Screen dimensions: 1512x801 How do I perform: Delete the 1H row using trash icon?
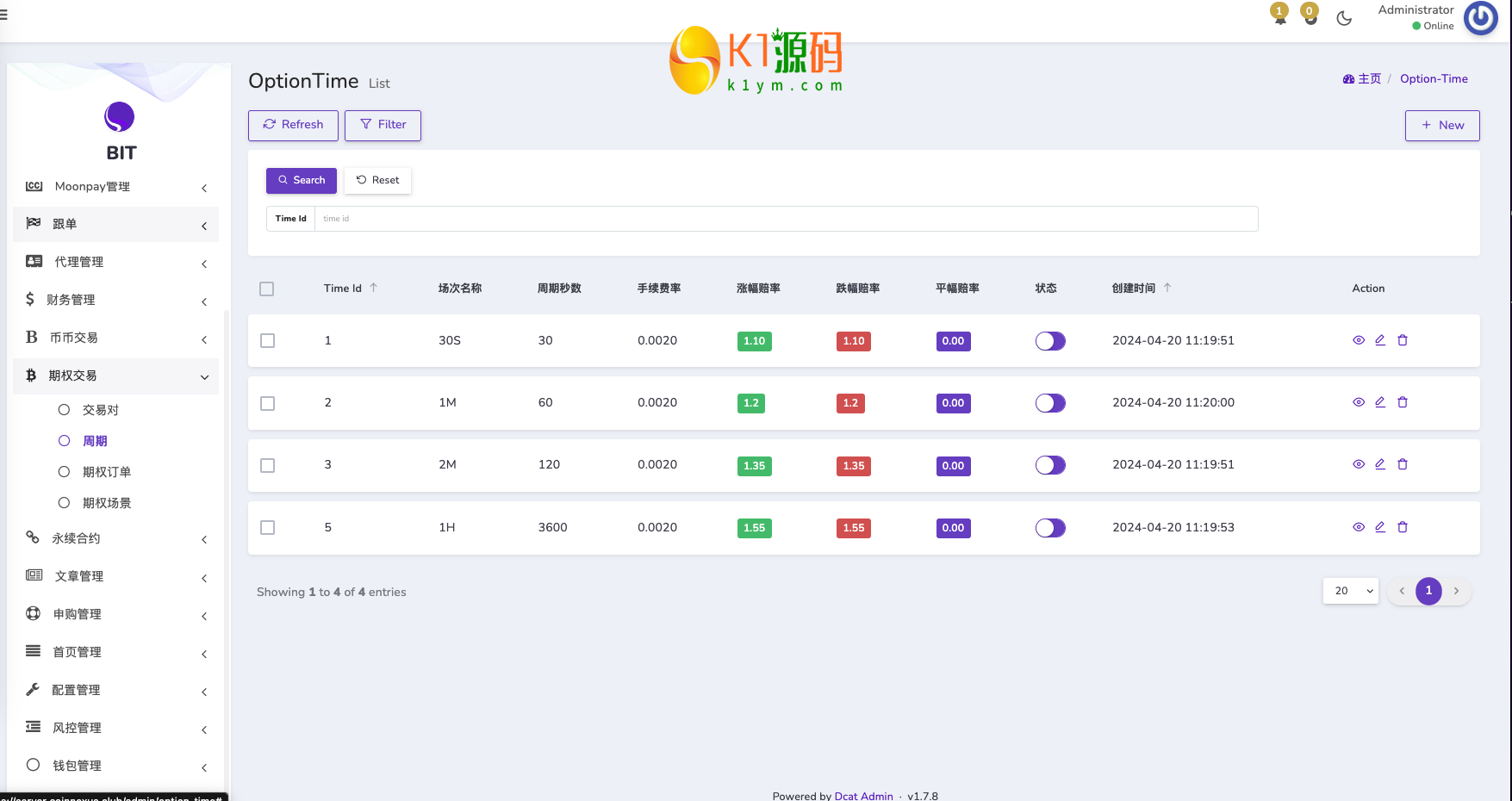pos(1403,527)
